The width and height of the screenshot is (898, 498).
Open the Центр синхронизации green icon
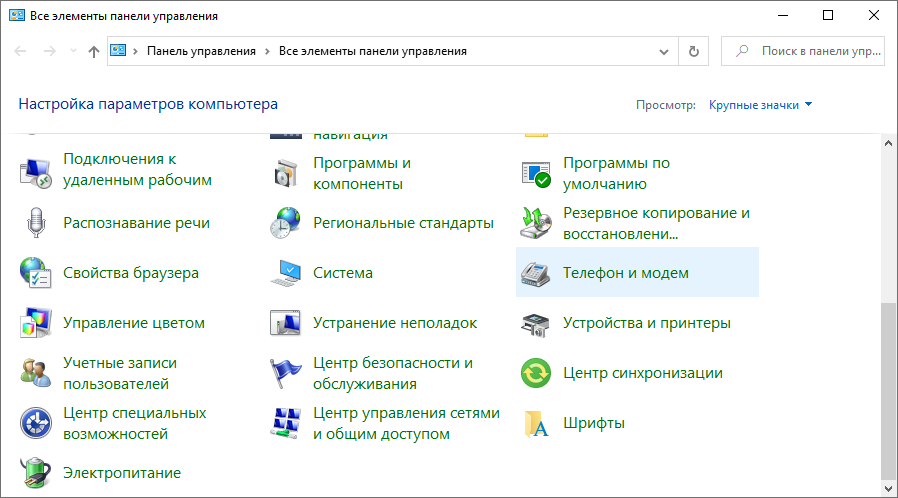(536, 373)
